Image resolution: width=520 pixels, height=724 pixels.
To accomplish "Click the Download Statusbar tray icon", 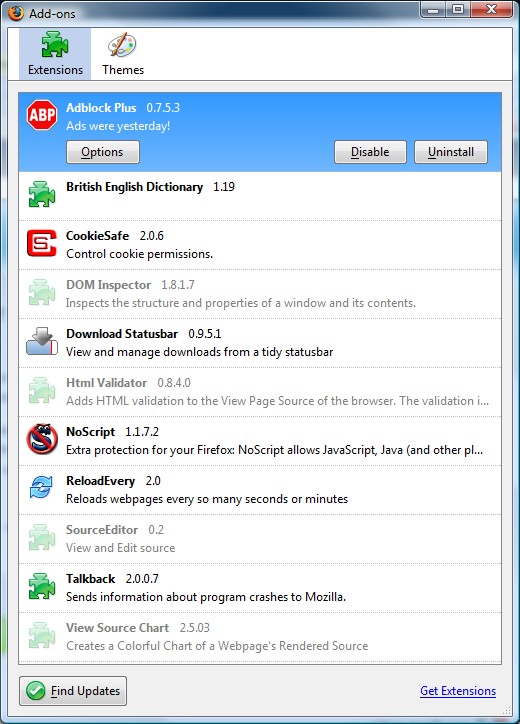I will click(x=42, y=342).
